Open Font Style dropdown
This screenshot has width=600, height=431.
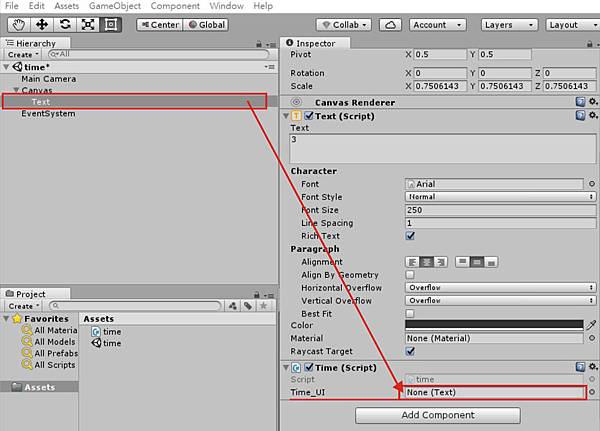click(x=501, y=197)
